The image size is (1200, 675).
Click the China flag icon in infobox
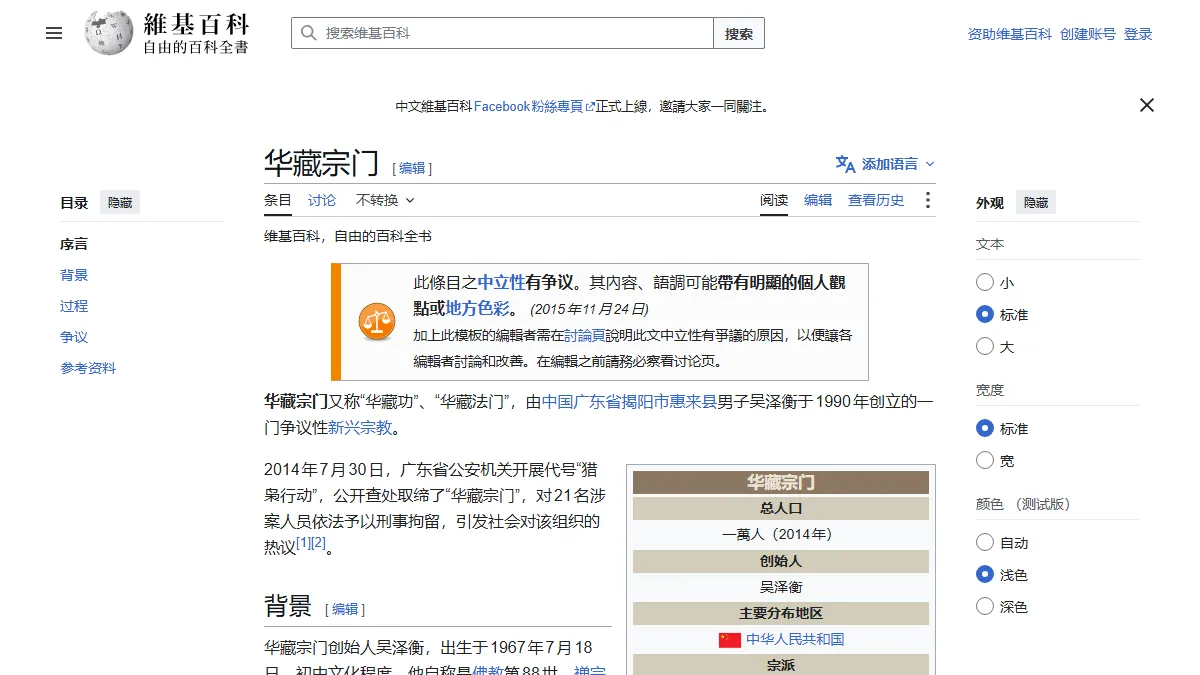pos(730,640)
